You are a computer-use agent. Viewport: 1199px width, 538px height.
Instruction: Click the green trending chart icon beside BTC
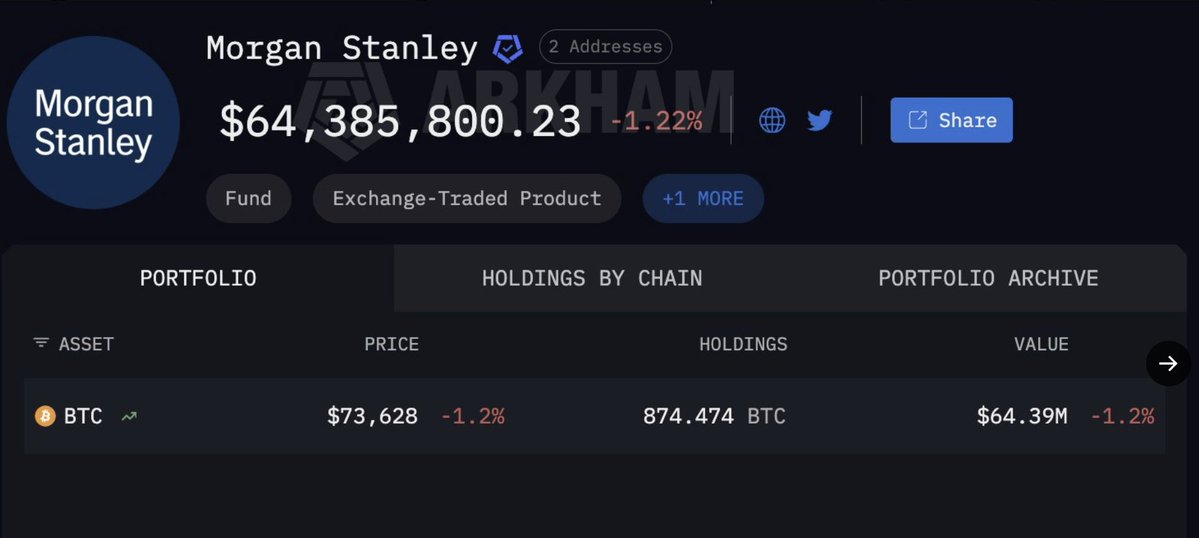pyautogui.click(x=128, y=416)
